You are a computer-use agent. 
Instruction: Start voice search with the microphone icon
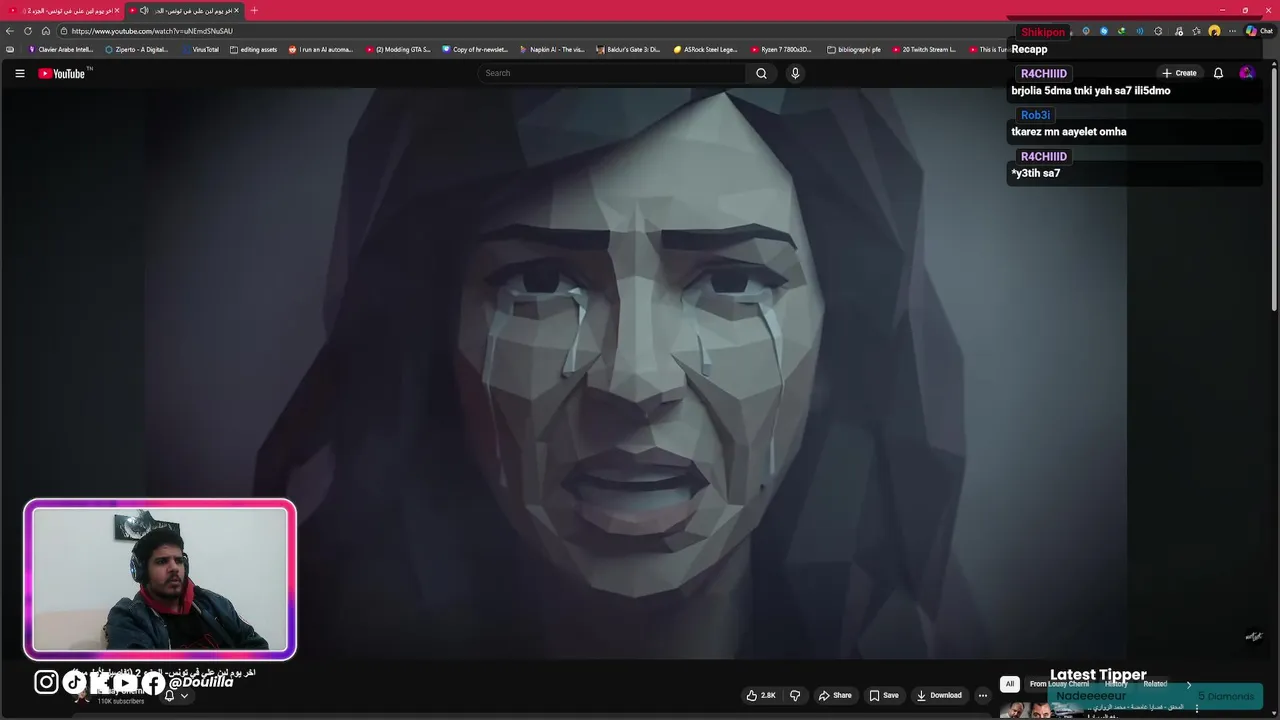(x=795, y=73)
